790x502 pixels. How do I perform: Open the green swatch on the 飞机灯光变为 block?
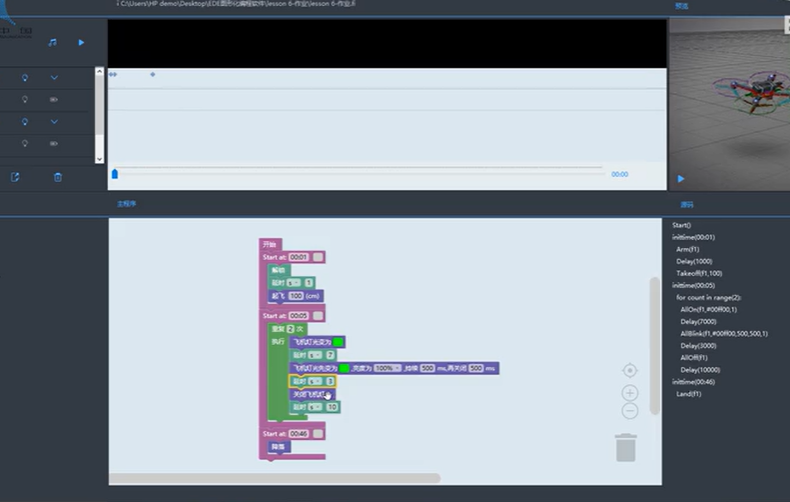pos(338,342)
